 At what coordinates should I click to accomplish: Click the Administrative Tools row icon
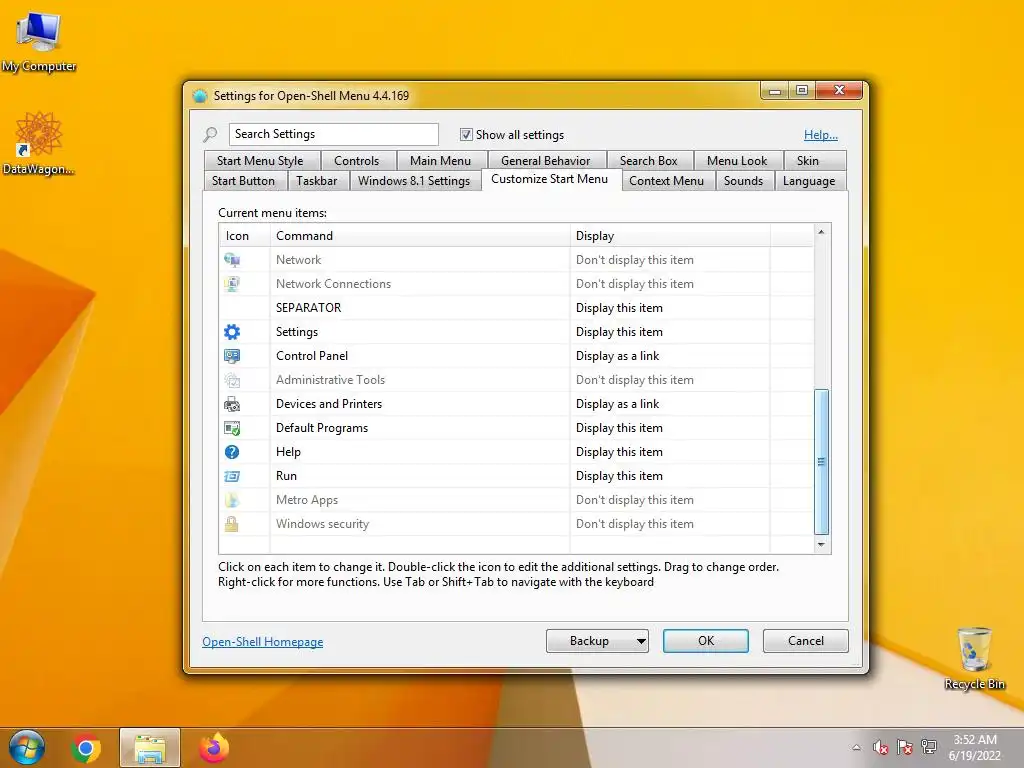[x=232, y=380]
